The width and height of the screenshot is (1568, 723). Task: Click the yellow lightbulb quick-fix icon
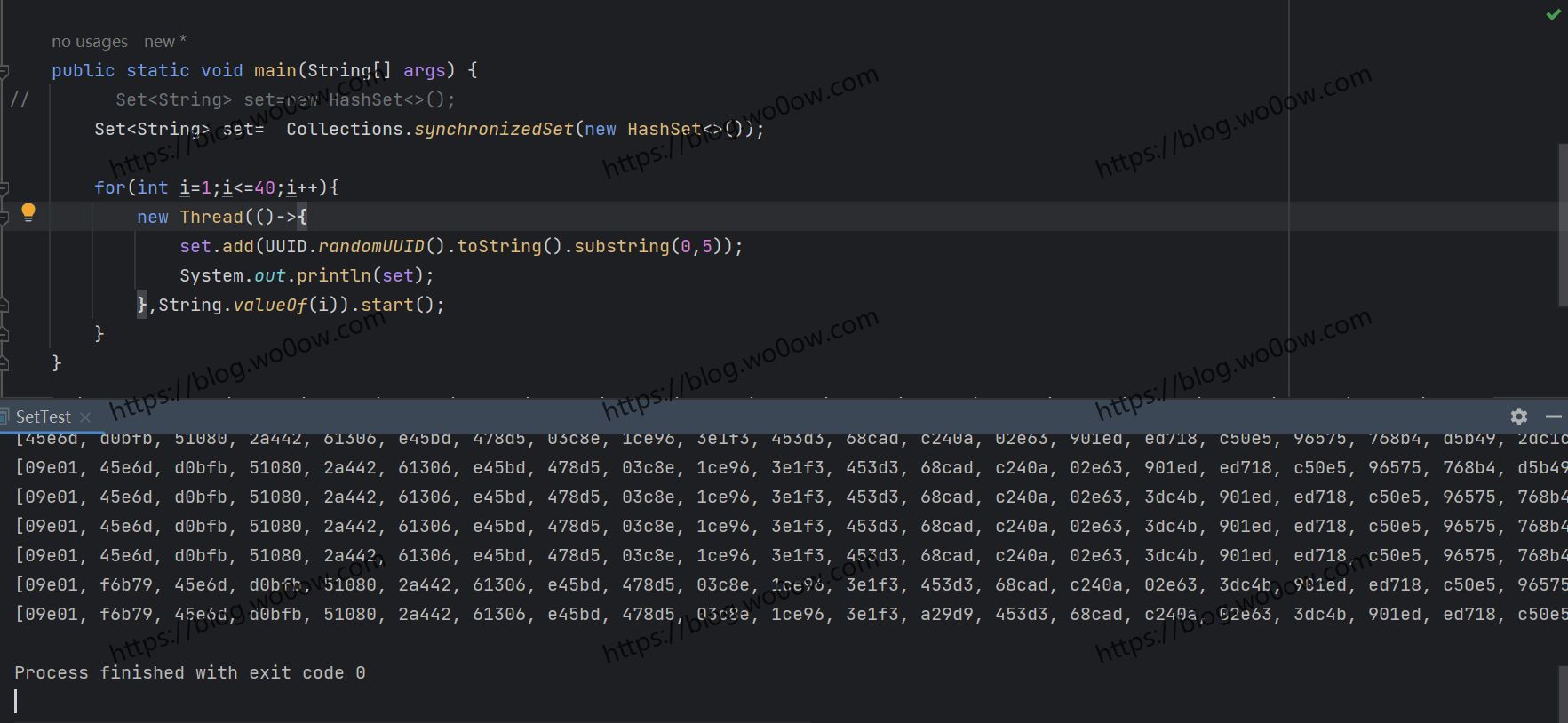28,211
